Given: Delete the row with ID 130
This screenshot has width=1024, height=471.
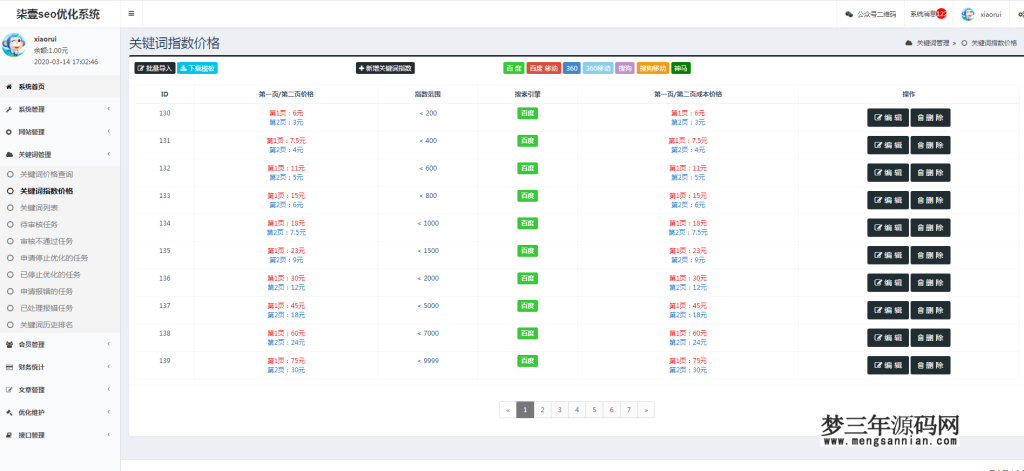Looking at the screenshot, I should pyautogui.click(x=931, y=117).
